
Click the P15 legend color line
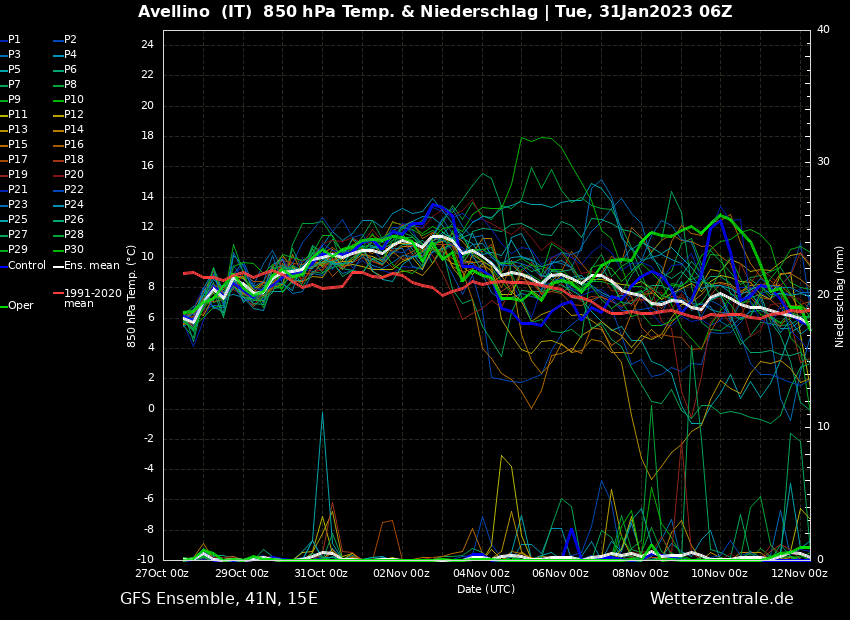[x=4, y=145]
